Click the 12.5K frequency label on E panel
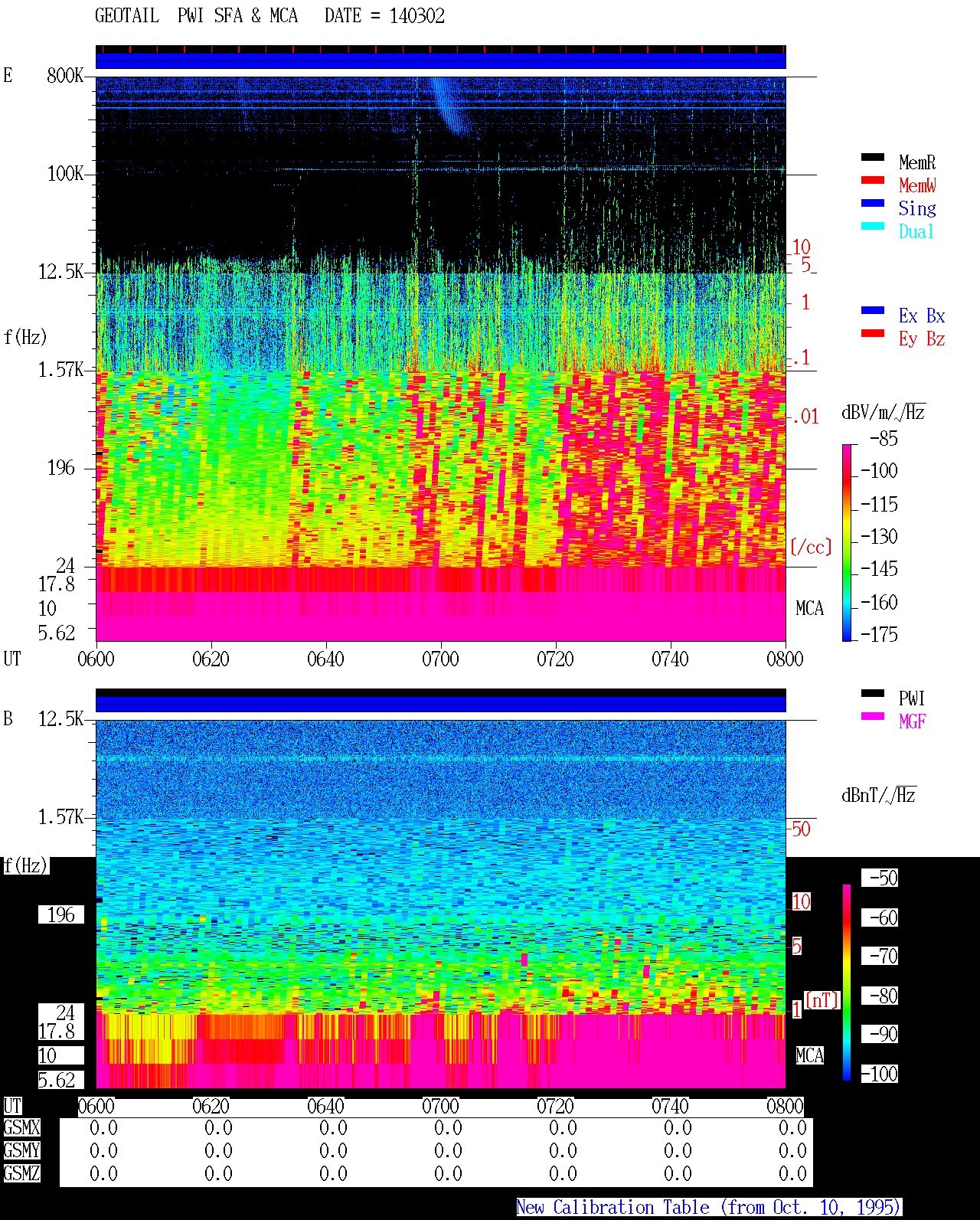The width and height of the screenshot is (980, 1220). tap(60, 271)
